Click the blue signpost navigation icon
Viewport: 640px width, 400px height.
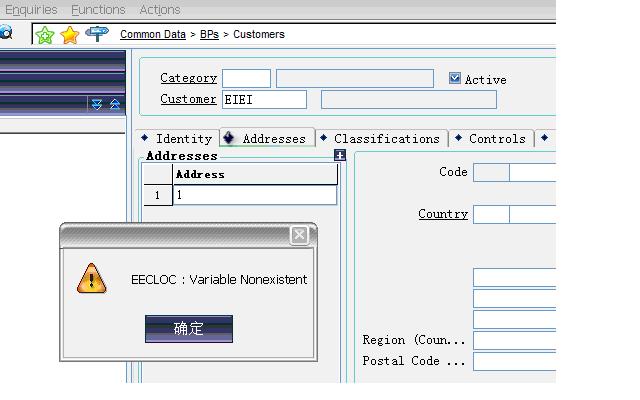(97, 34)
